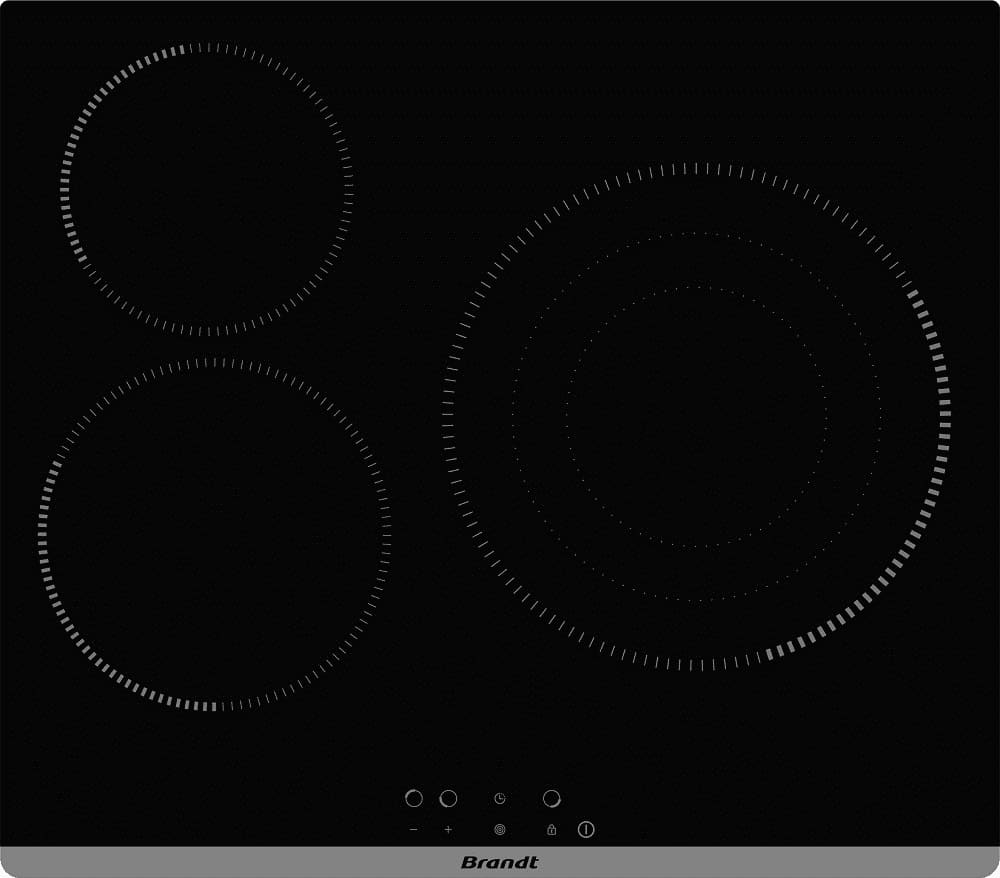Tap the concentric-rings extended zone key
This screenshot has width=1000, height=878.
(x=500, y=830)
